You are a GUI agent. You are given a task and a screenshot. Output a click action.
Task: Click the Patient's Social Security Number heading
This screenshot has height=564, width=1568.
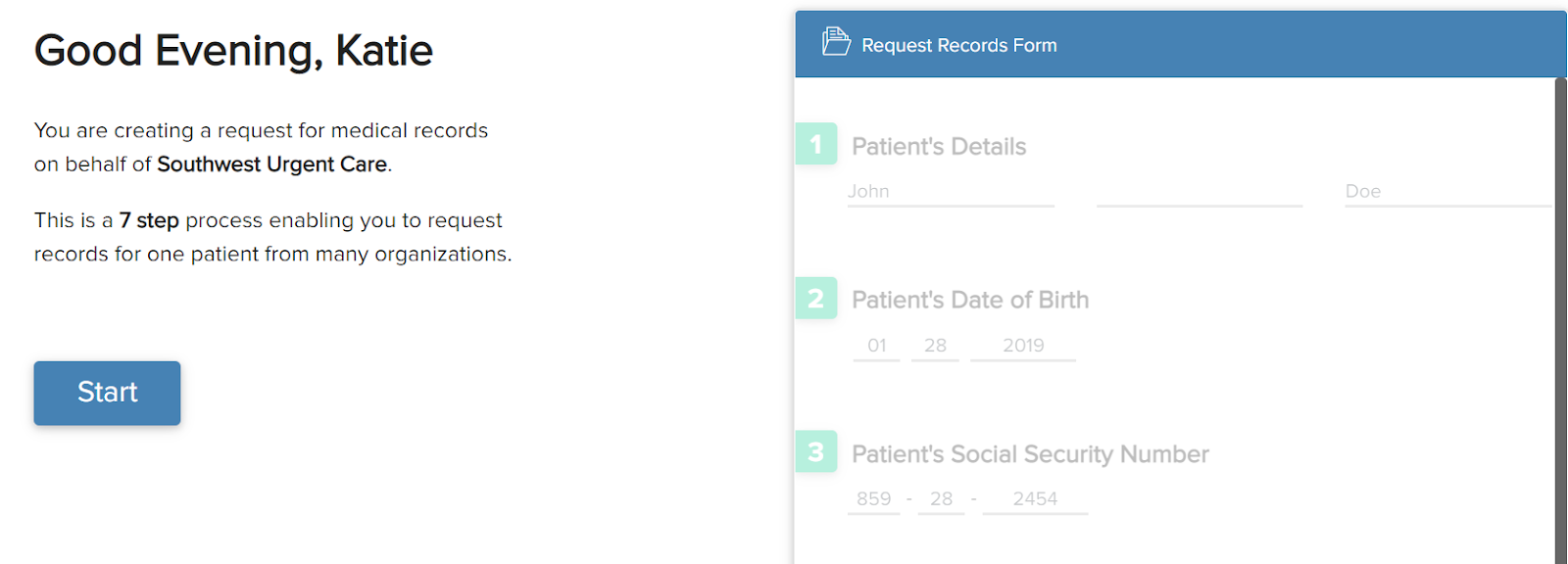(x=1030, y=454)
